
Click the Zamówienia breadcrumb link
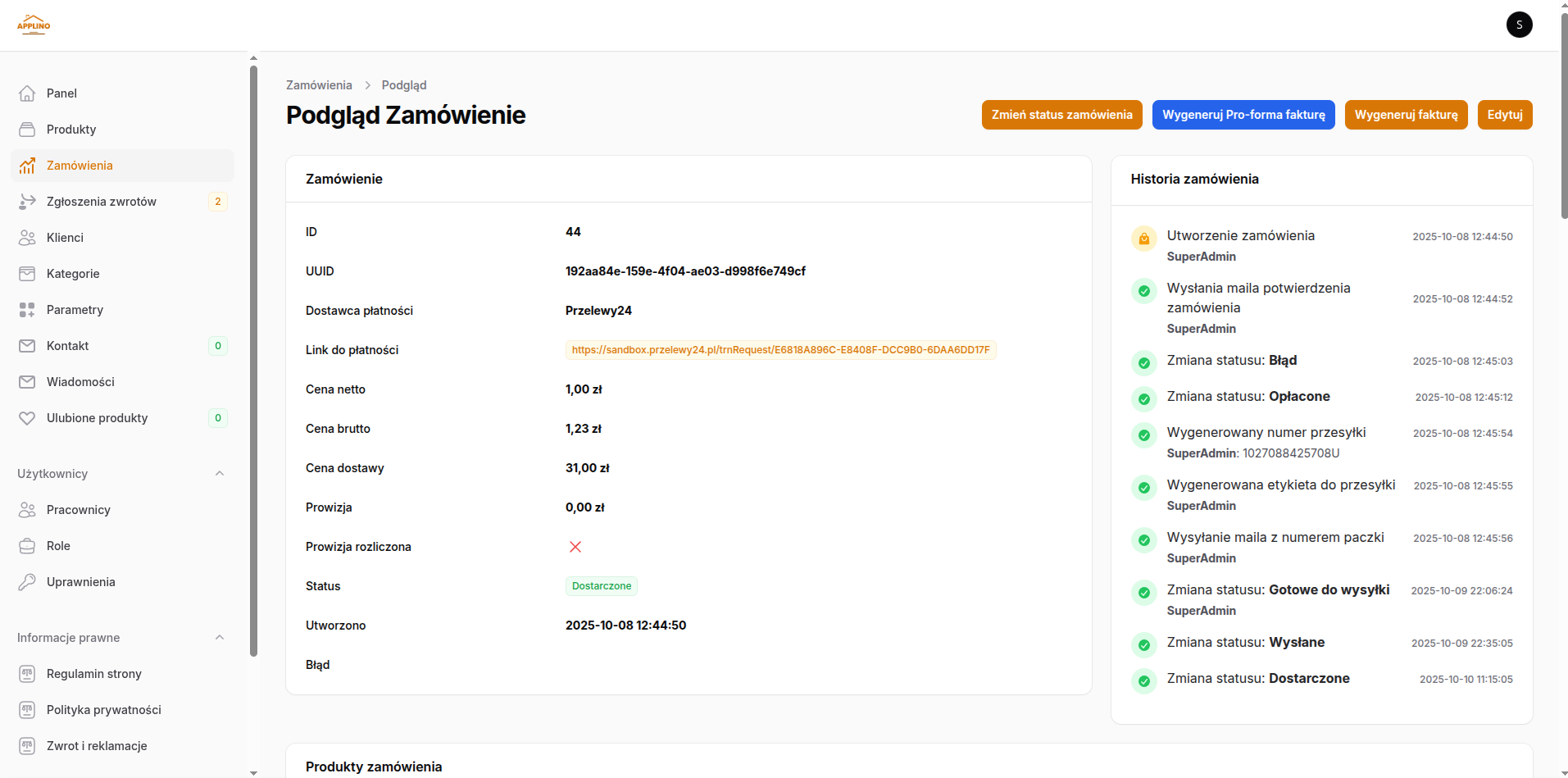pos(319,85)
